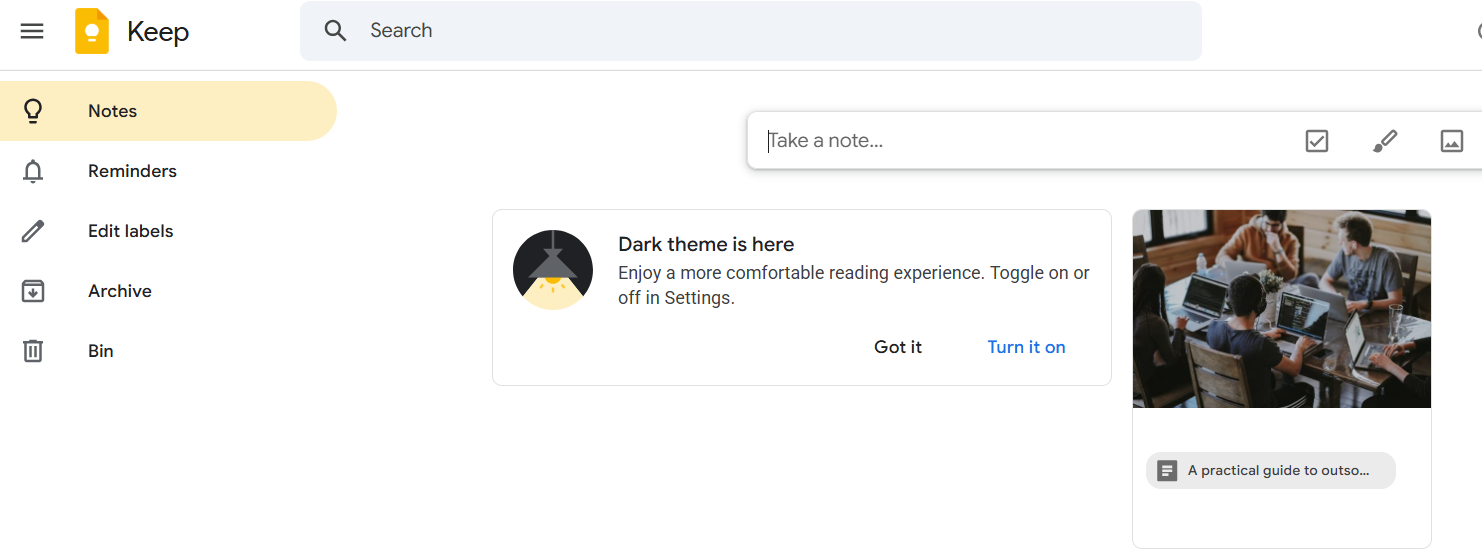Start a new drawing note with brush icon
The height and width of the screenshot is (557, 1482).
(1385, 141)
